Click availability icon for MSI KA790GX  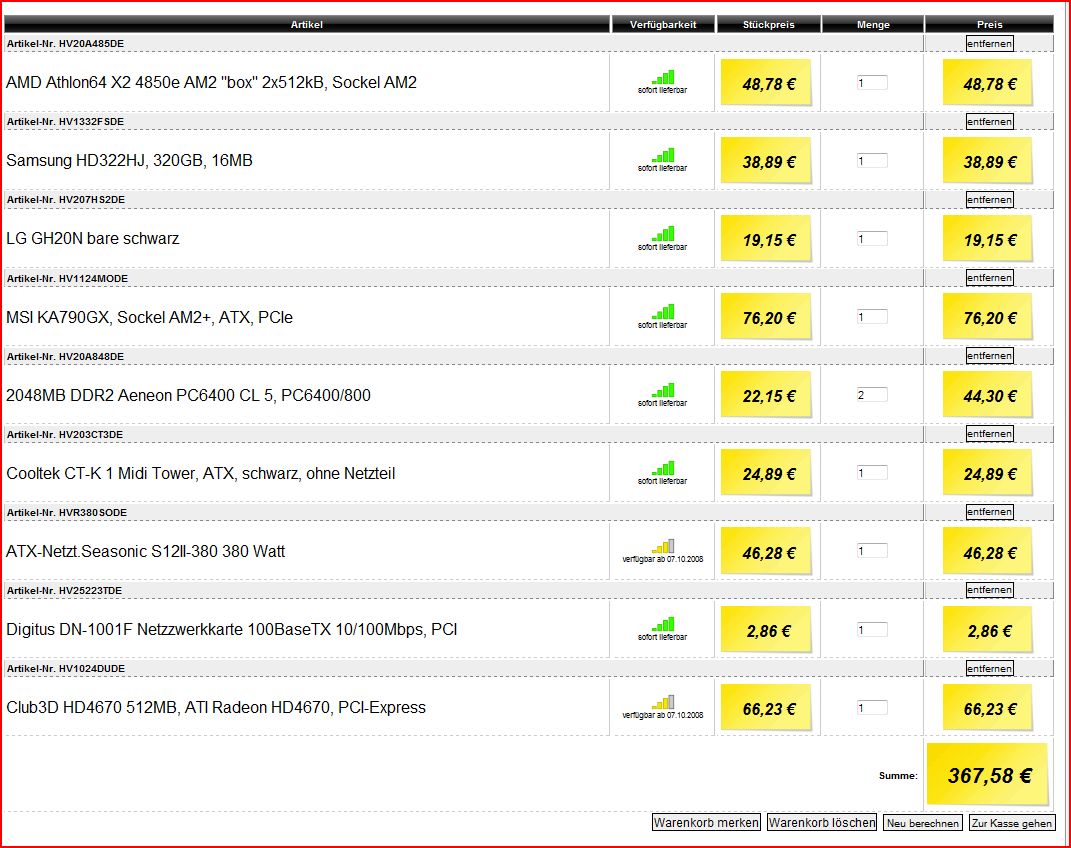pyautogui.click(x=663, y=311)
